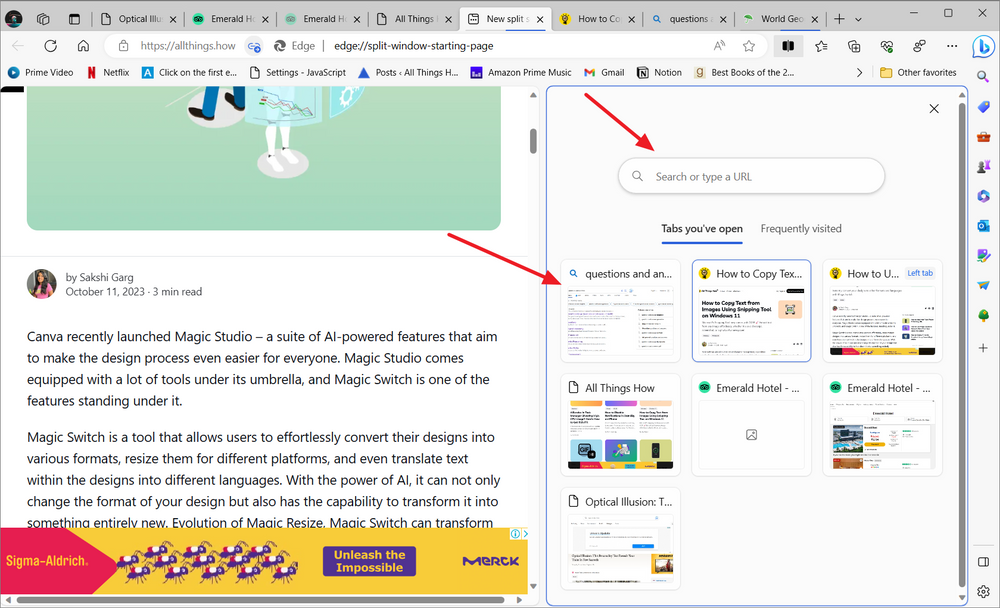Expand hidden favorites with the chevron

pos(859,72)
